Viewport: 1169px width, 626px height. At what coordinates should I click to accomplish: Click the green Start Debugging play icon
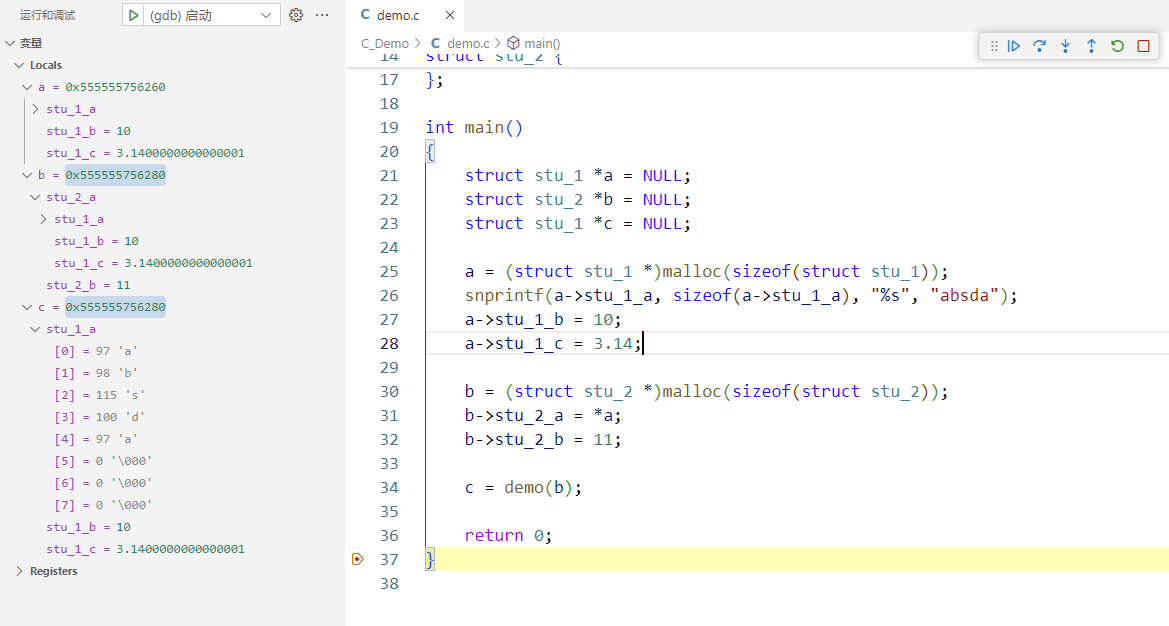click(x=134, y=15)
